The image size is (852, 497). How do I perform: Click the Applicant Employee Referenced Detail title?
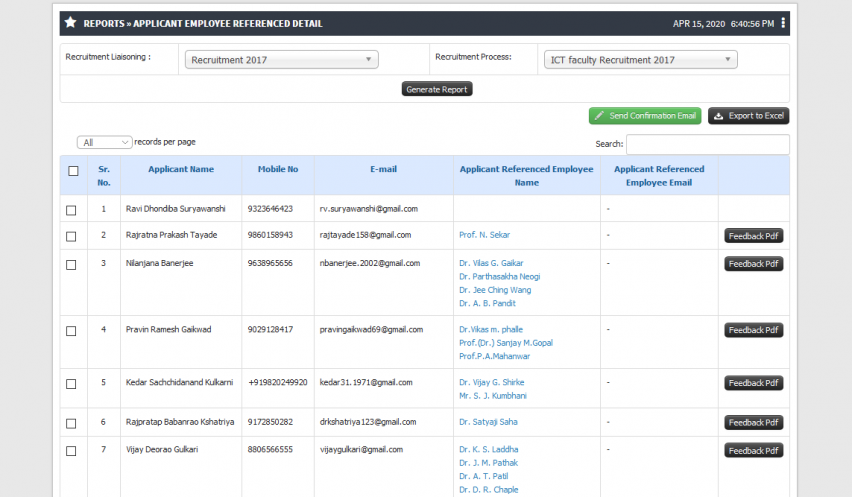coord(228,23)
